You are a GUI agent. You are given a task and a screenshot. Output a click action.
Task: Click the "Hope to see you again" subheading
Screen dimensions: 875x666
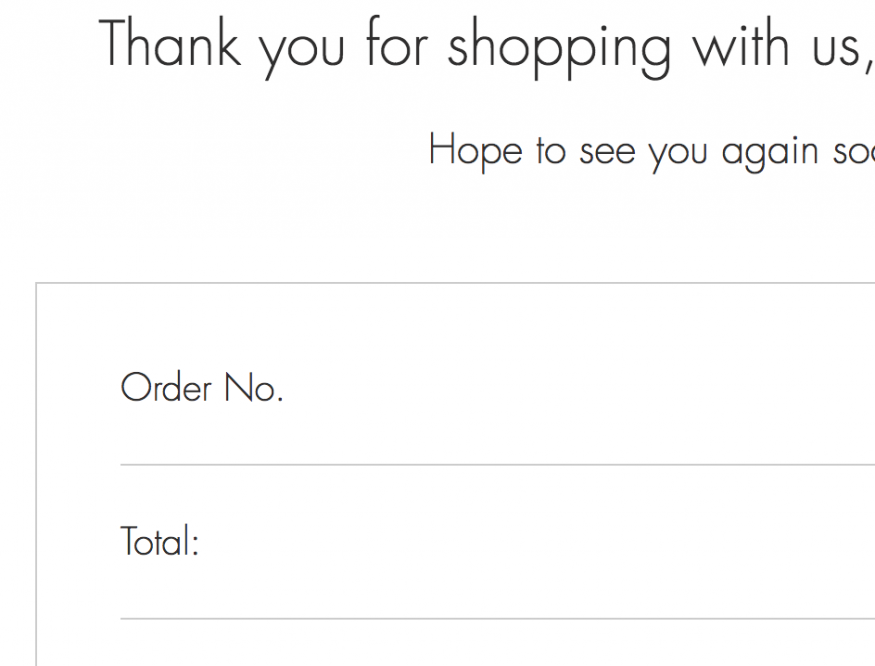pos(650,151)
